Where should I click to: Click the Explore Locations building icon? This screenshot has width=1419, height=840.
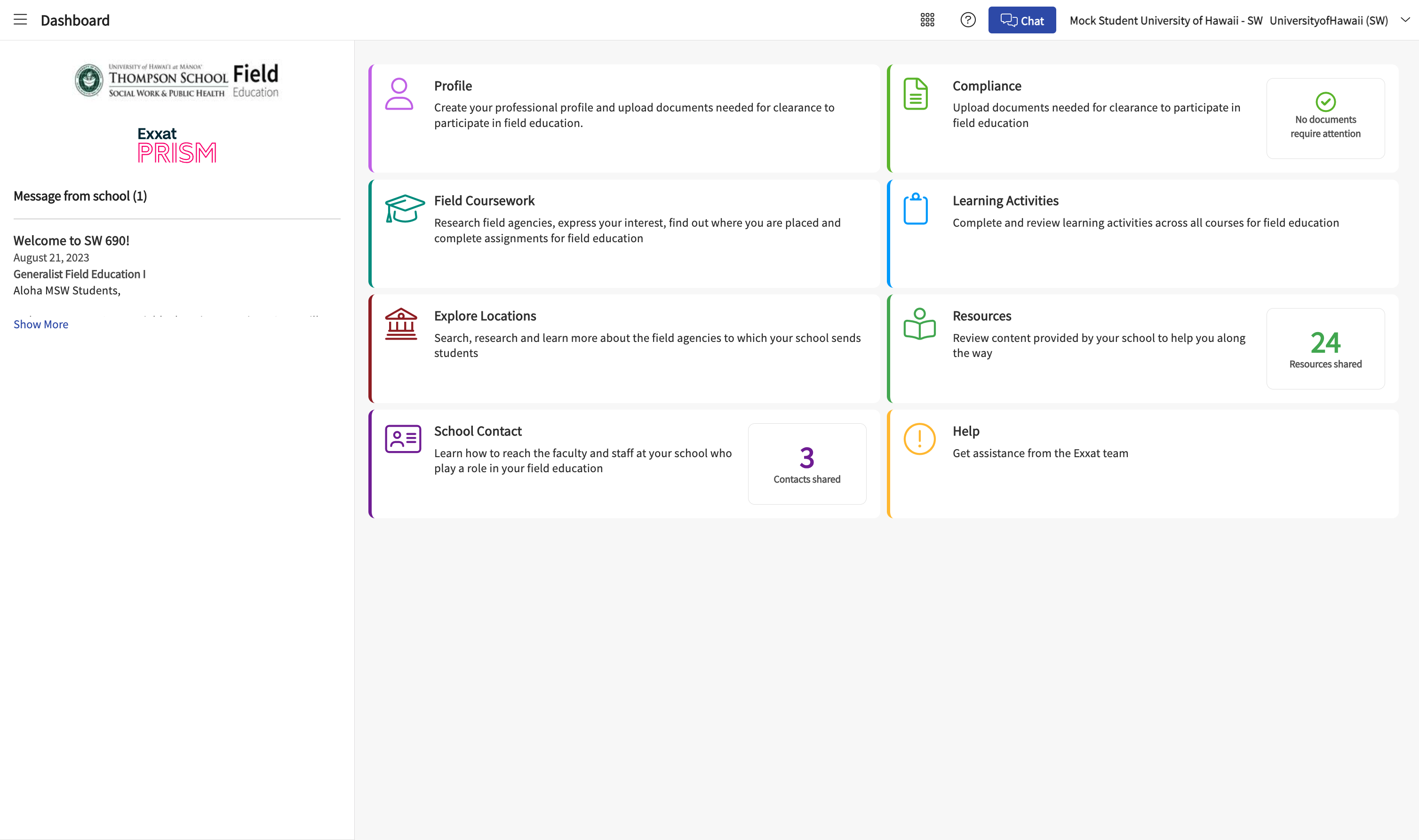click(401, 324)
